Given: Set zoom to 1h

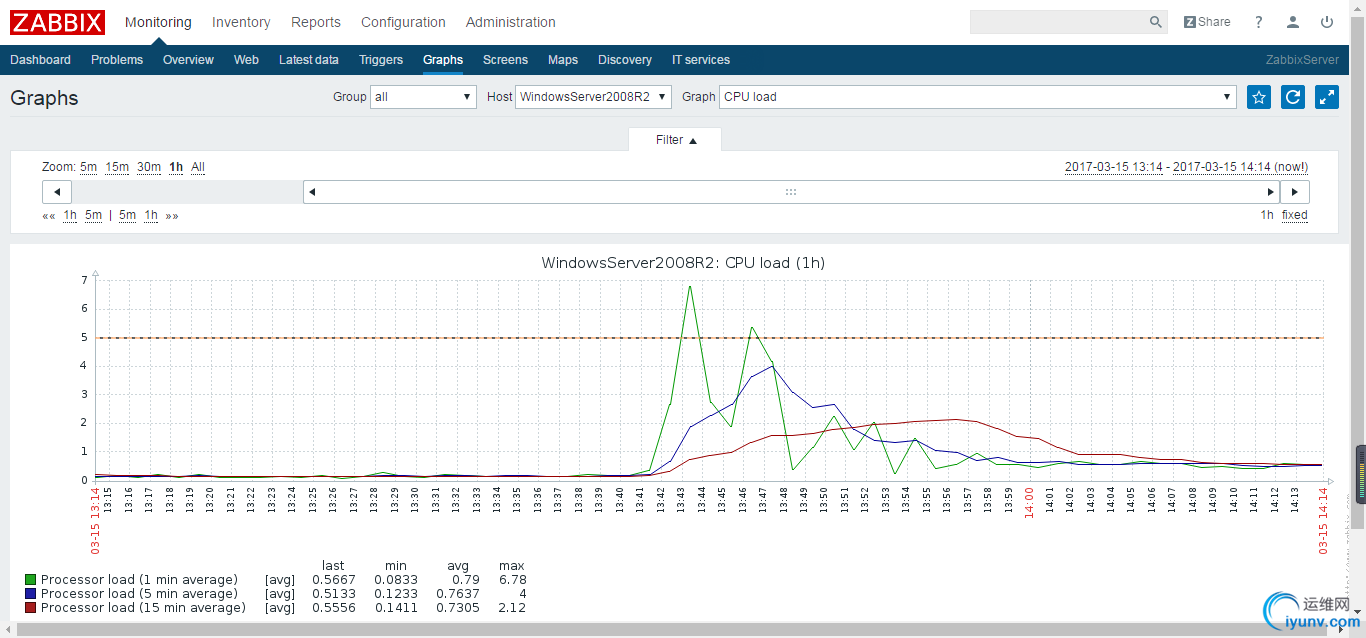Looking at the screenshot, I should tap(176, 167).
